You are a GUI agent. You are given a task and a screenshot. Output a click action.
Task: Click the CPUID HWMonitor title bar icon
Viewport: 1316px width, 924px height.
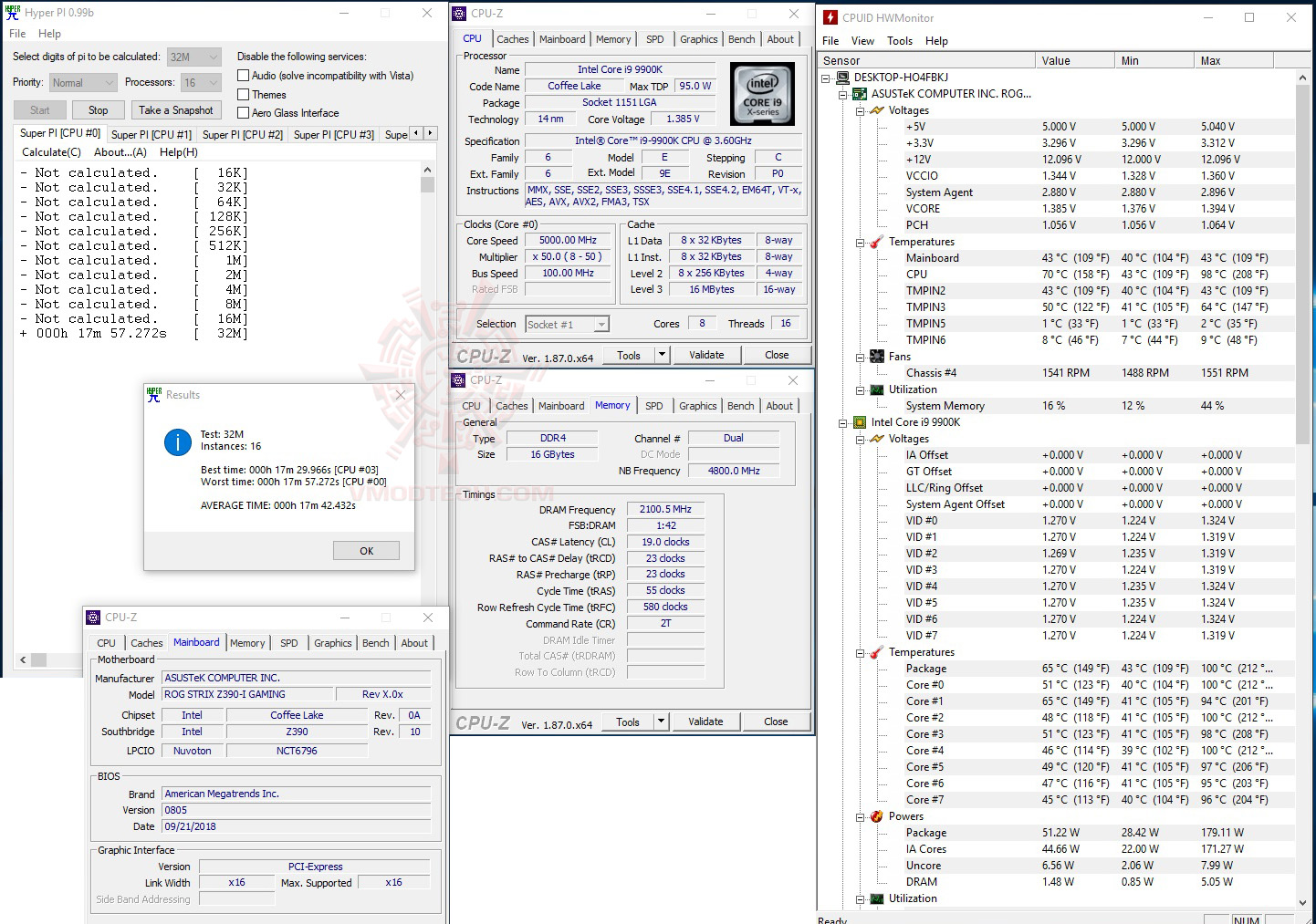pos(830,17)
